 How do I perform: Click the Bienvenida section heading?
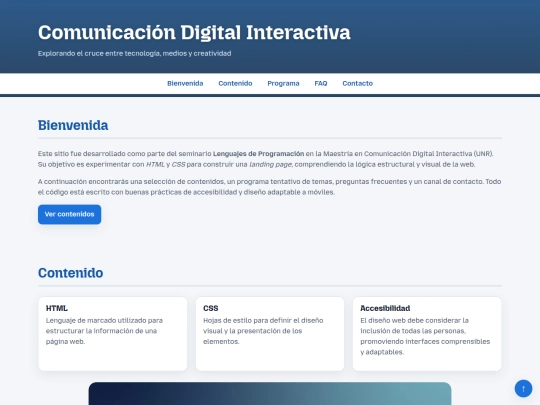(73, 125)
